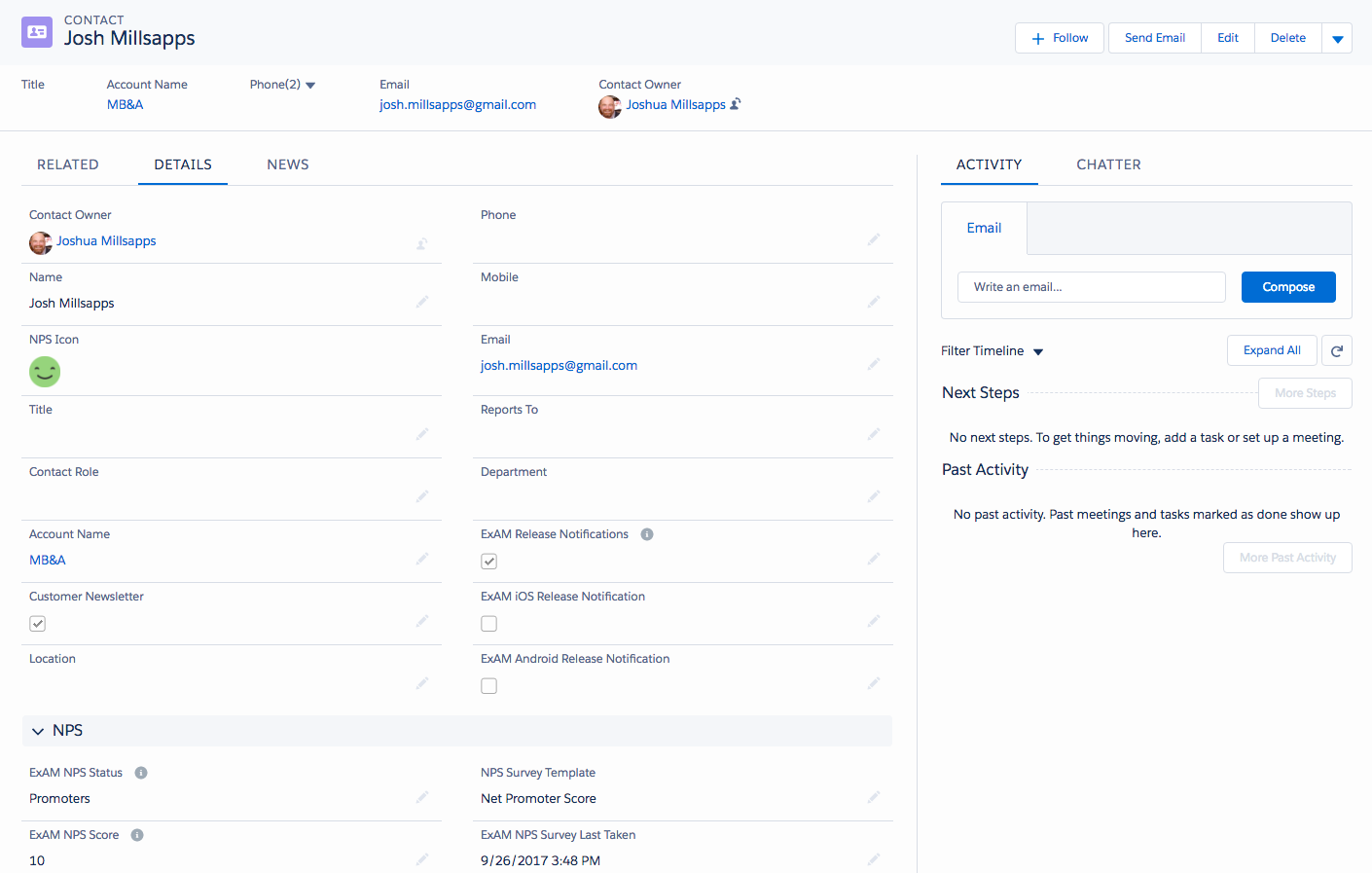Click the email address link in the header
The height and width of the screenshot is (873, 1372).
[457, 105]
